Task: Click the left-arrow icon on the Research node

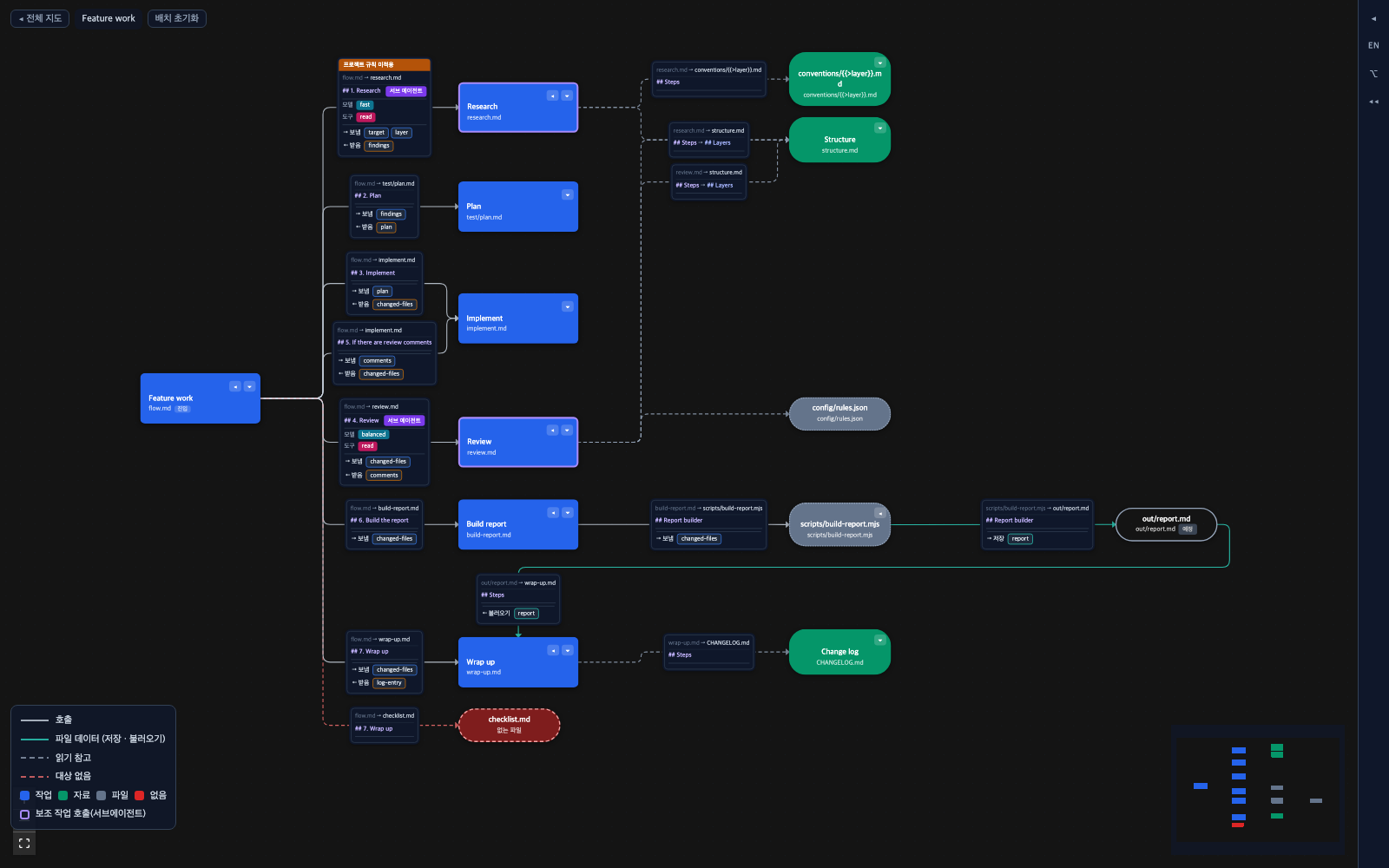Action: coord(552,95)
